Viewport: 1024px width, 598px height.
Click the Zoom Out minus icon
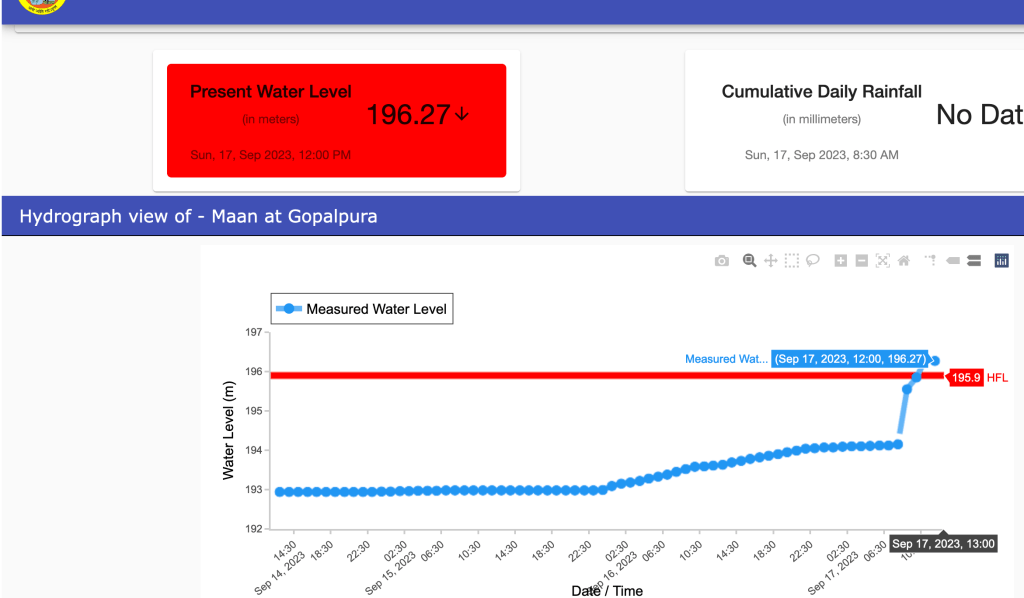[861, 261]
